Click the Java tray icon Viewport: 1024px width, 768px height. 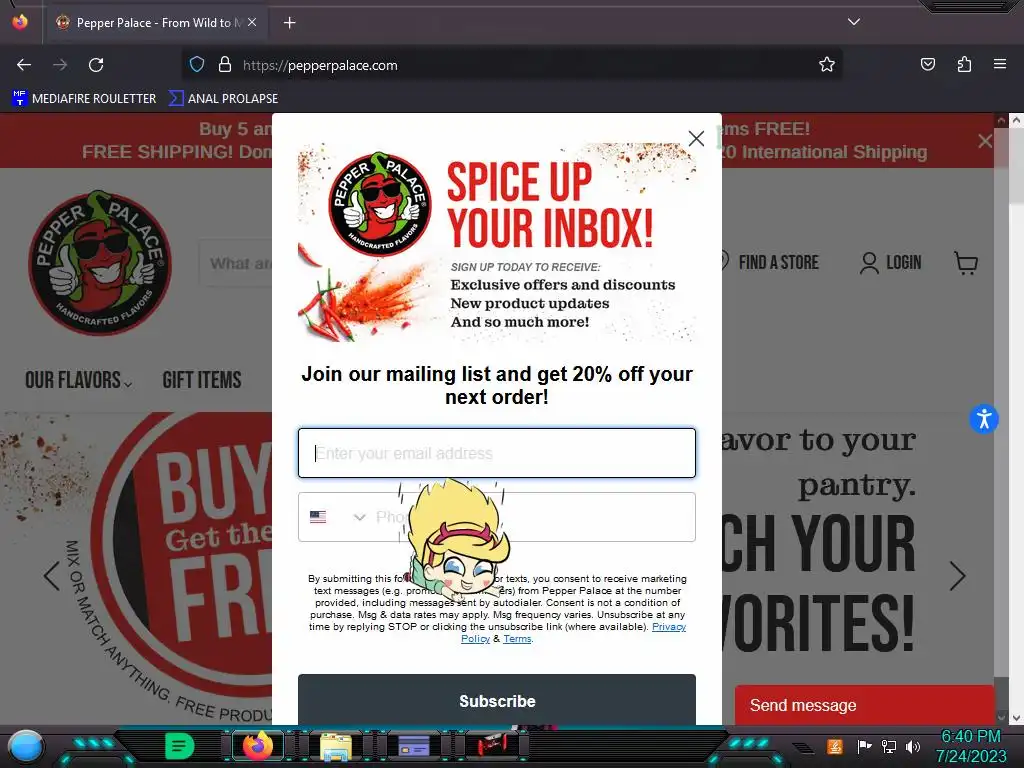tap(835, 746)
